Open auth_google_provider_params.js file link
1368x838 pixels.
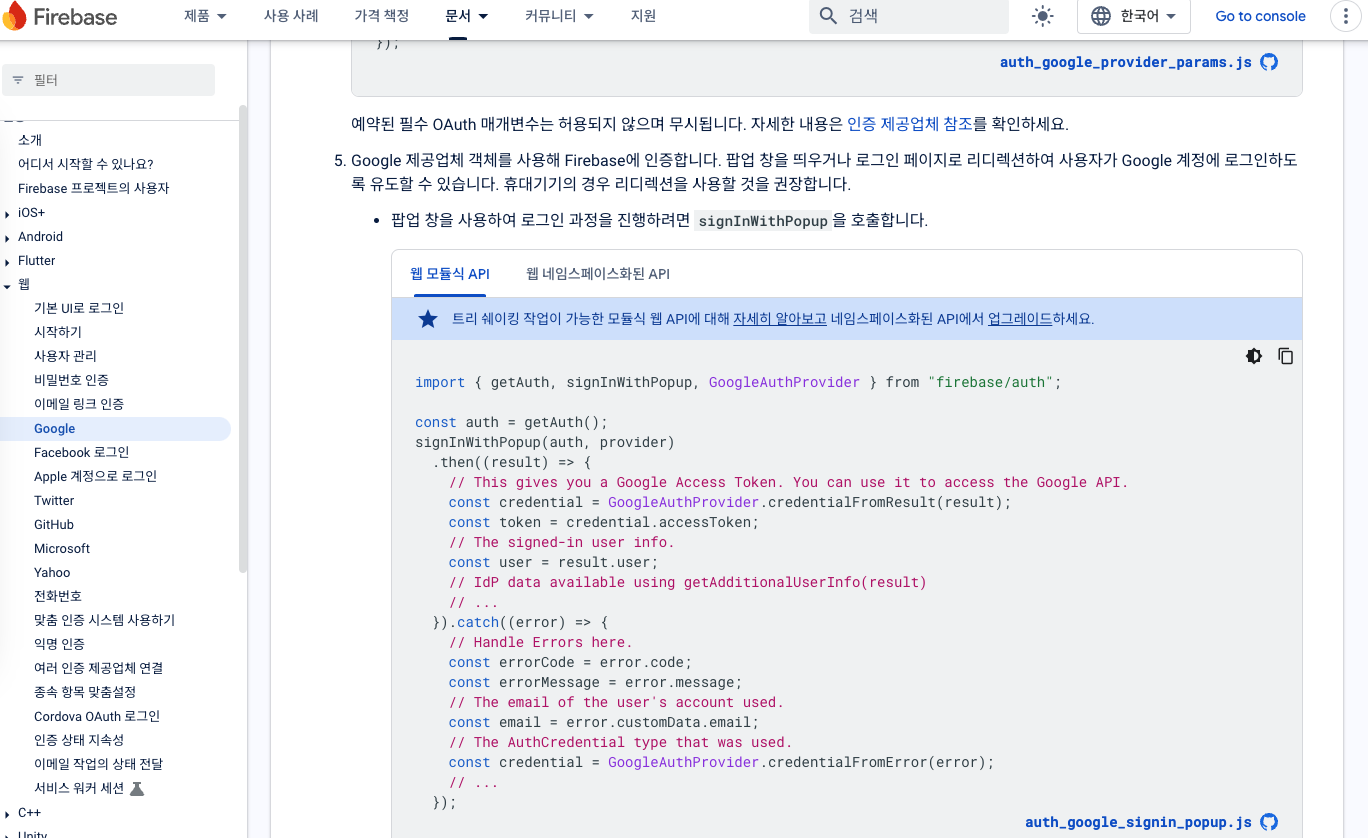(1126, 62)
